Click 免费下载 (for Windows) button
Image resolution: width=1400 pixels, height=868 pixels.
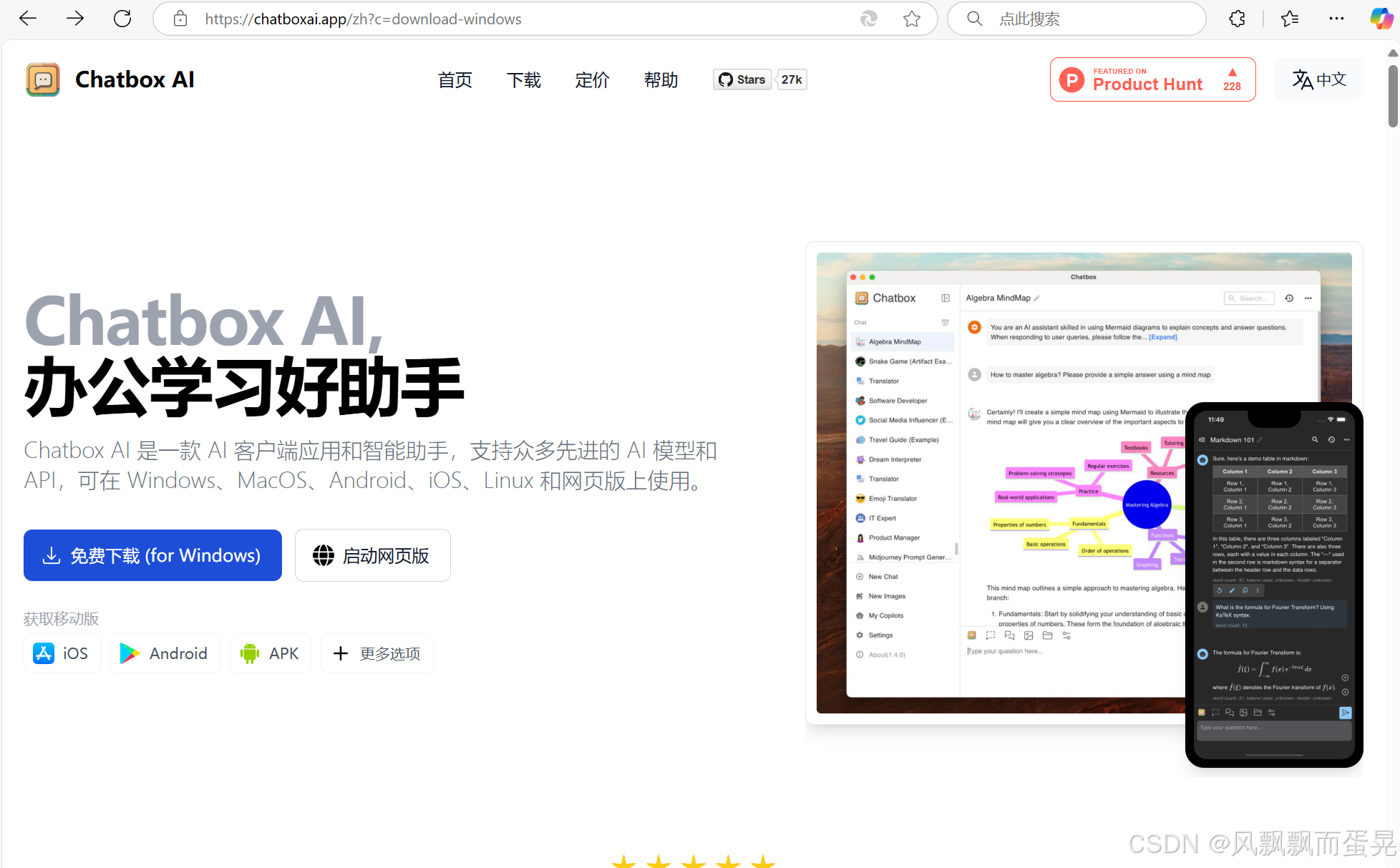click(x=152, y=555)
